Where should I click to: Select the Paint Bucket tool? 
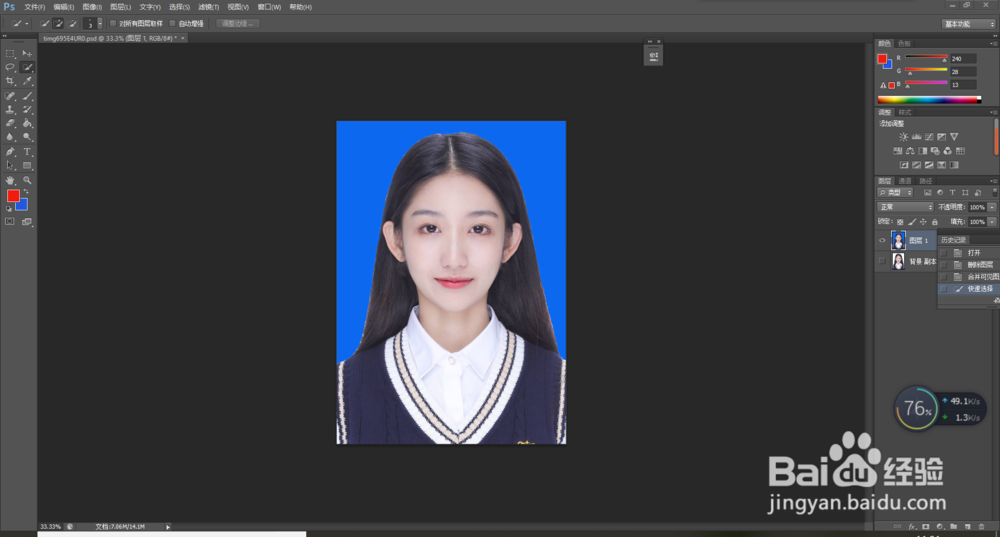(27, 123)
